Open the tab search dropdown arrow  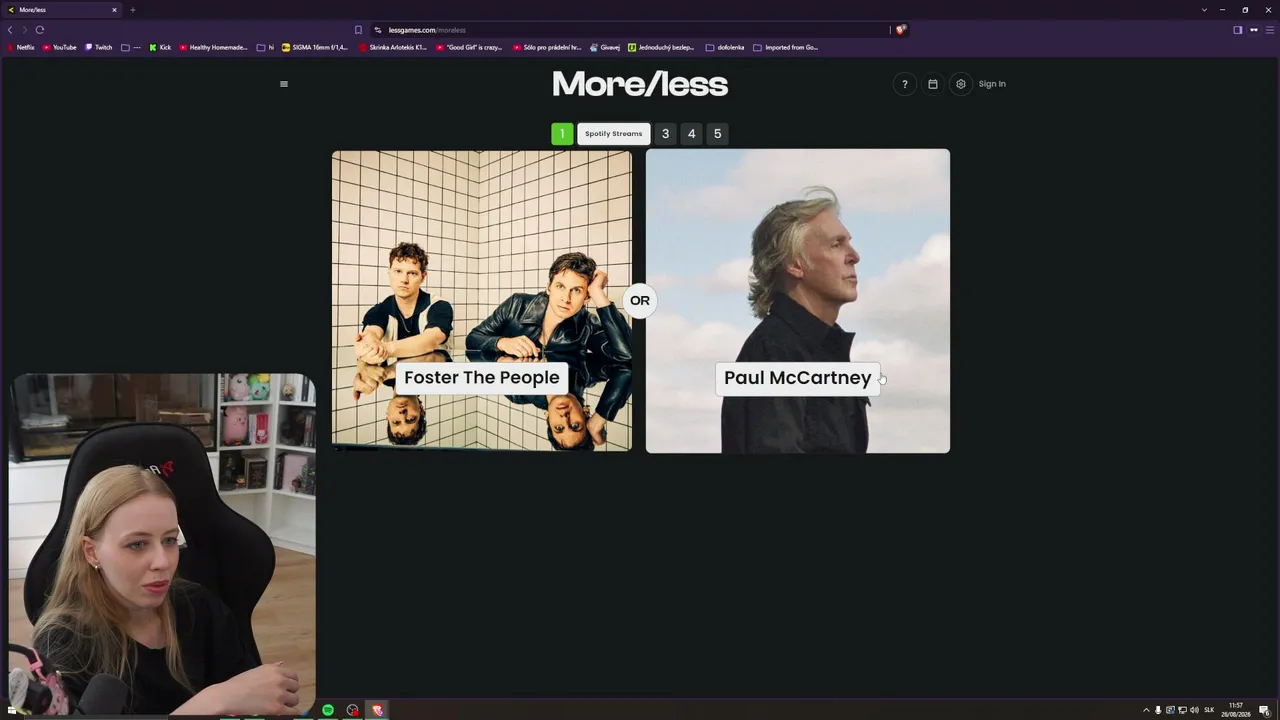pyautogui.click(x=1204, y=10)
